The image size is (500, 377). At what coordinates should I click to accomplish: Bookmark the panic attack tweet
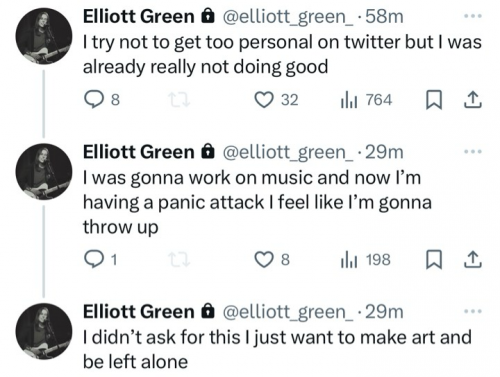click(x=434, y=260)
